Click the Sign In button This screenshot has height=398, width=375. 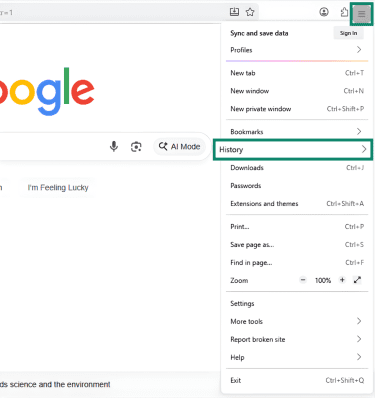pos(348,33)
